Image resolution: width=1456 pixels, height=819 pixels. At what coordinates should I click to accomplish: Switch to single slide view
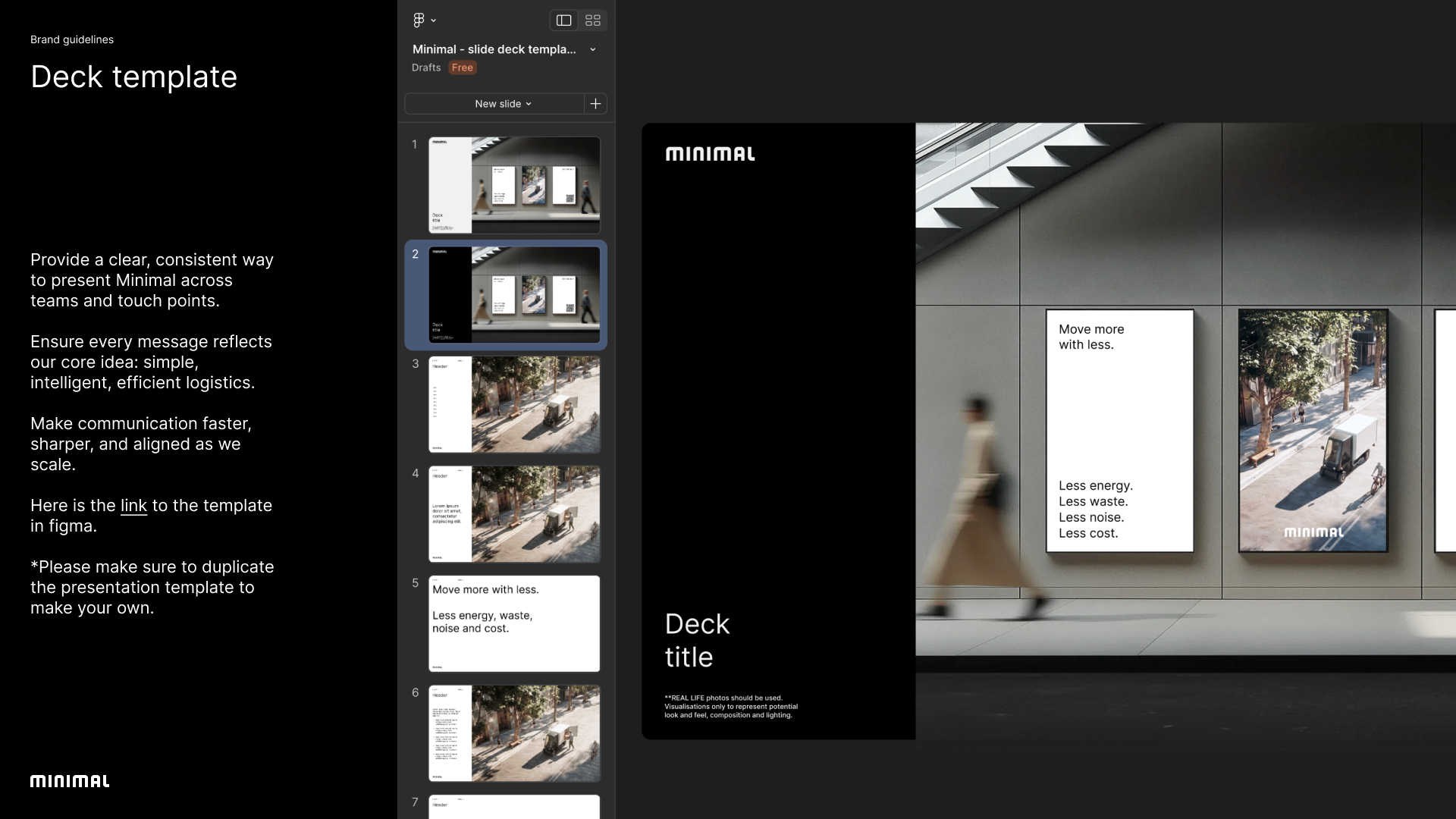(x=563, y=20)
